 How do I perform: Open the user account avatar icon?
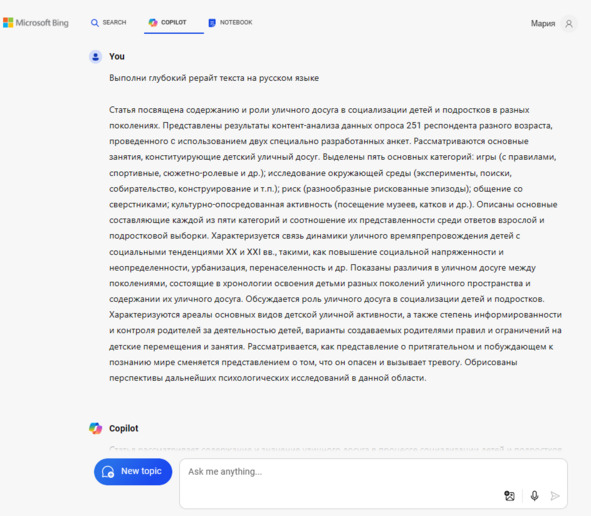point(569,24)
